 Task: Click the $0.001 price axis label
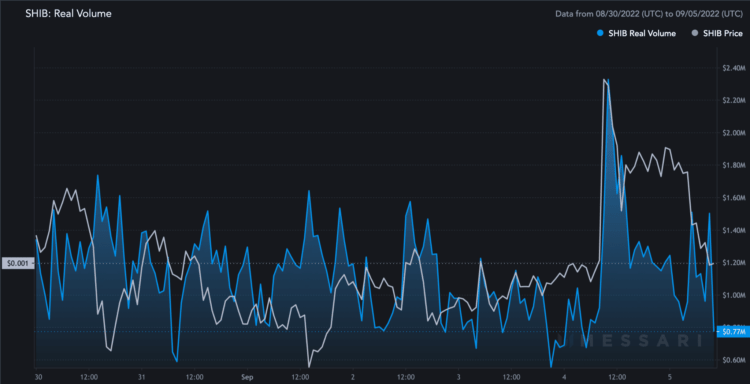pos(18,263)
